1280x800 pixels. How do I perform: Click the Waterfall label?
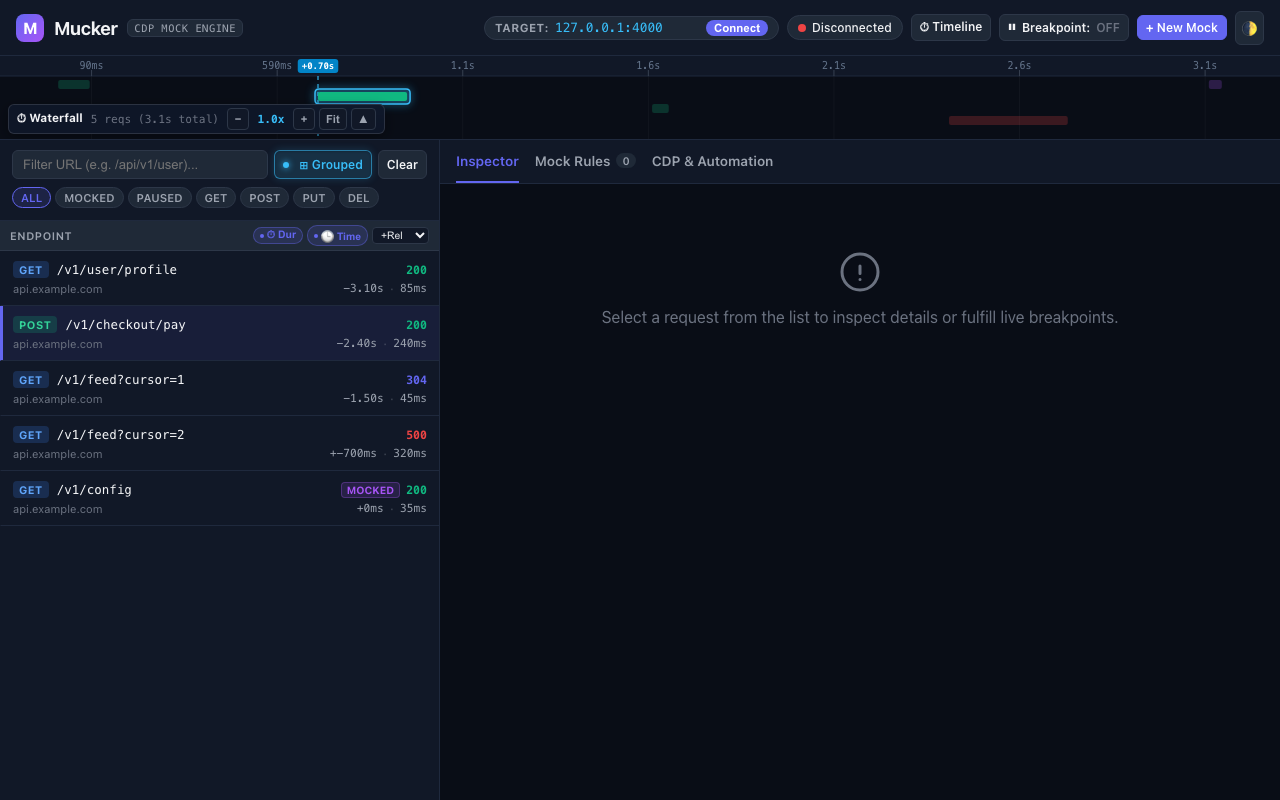[x=50, y=118]
